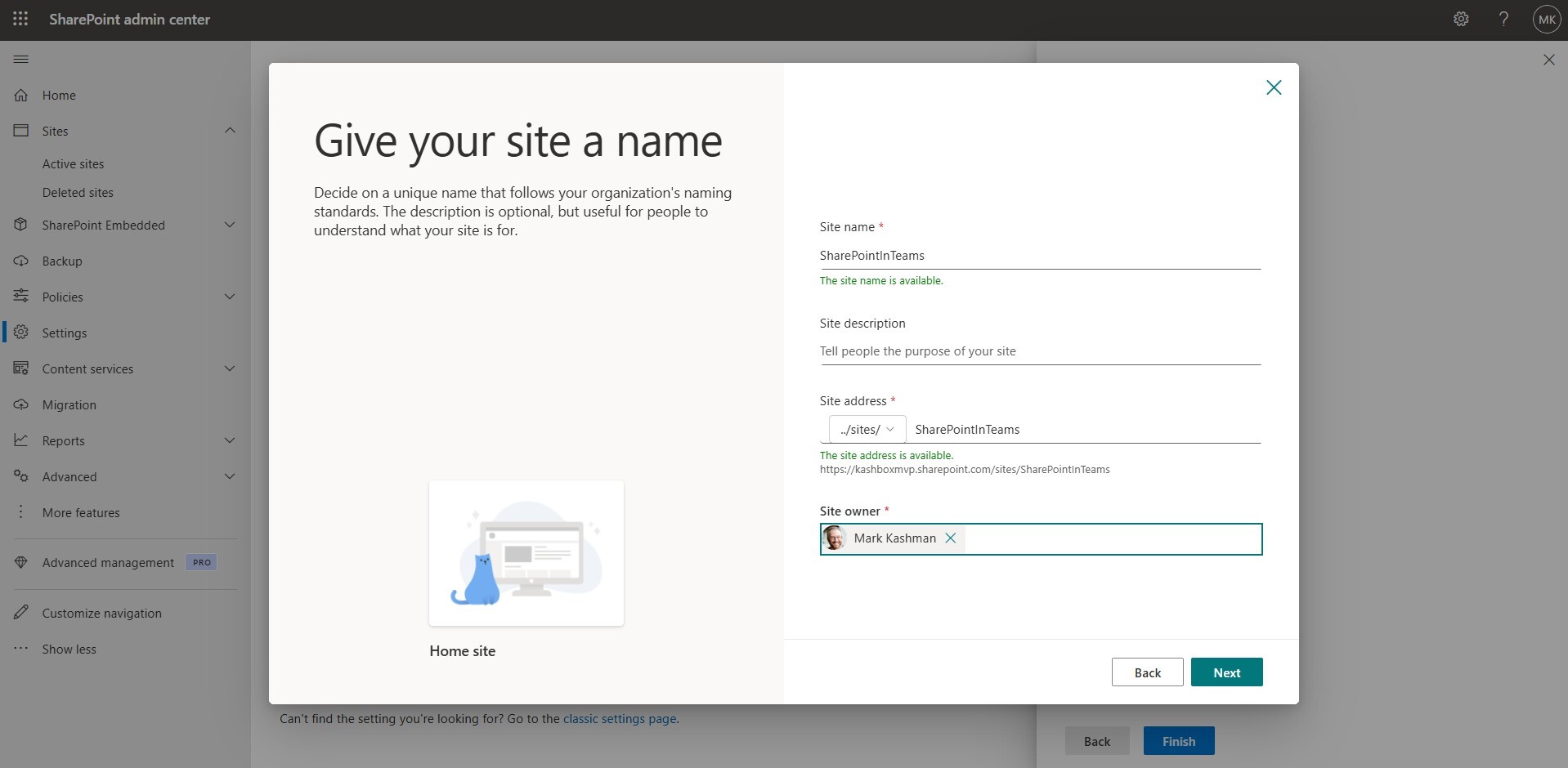
Task: Open the help question mark icon
Action: 1503,19
